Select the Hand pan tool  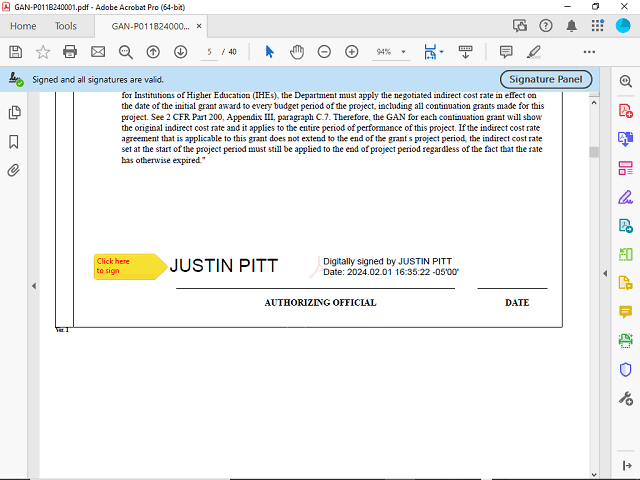coord(297,51)
